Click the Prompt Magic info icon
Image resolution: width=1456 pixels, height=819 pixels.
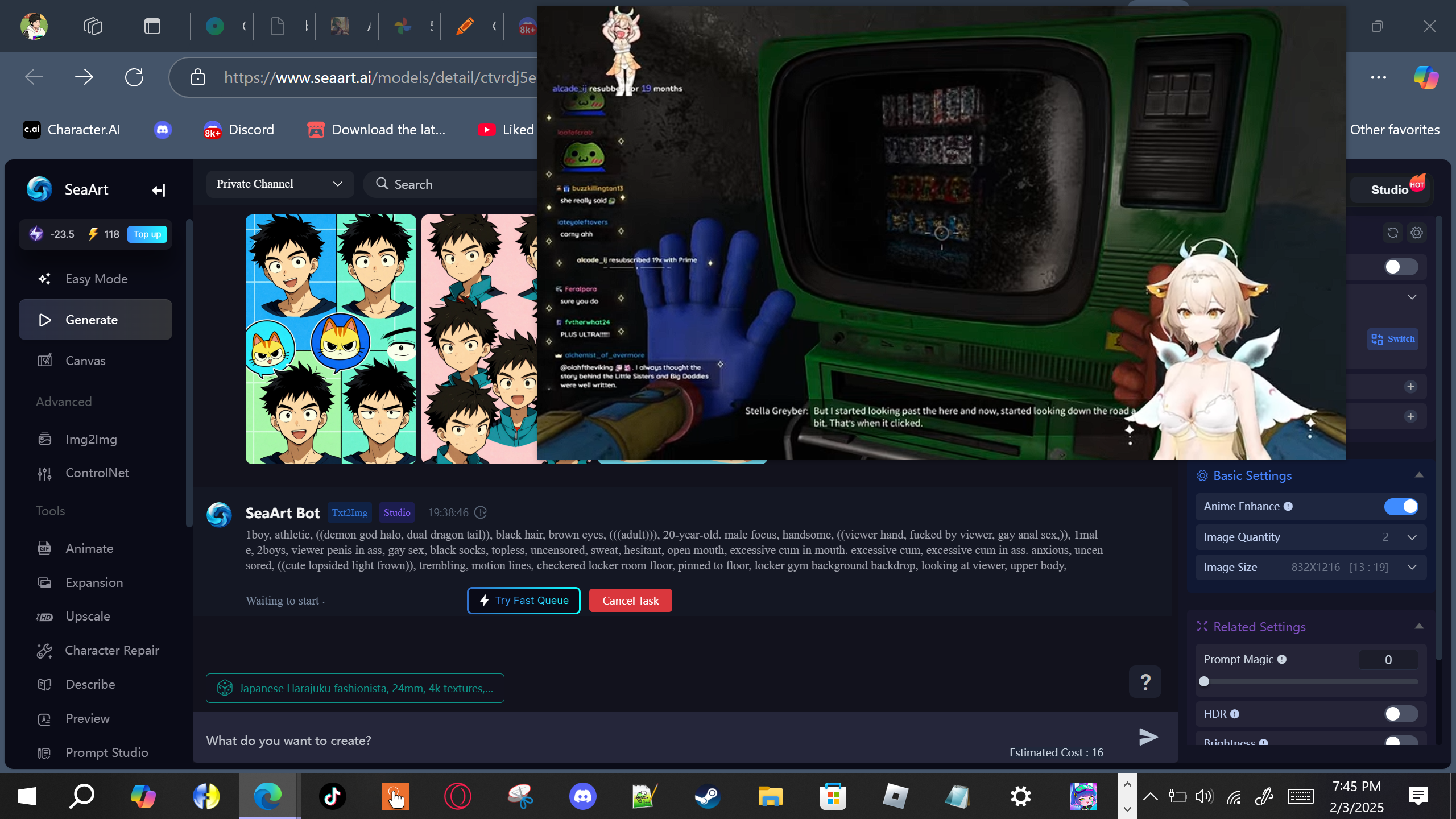1282,659
